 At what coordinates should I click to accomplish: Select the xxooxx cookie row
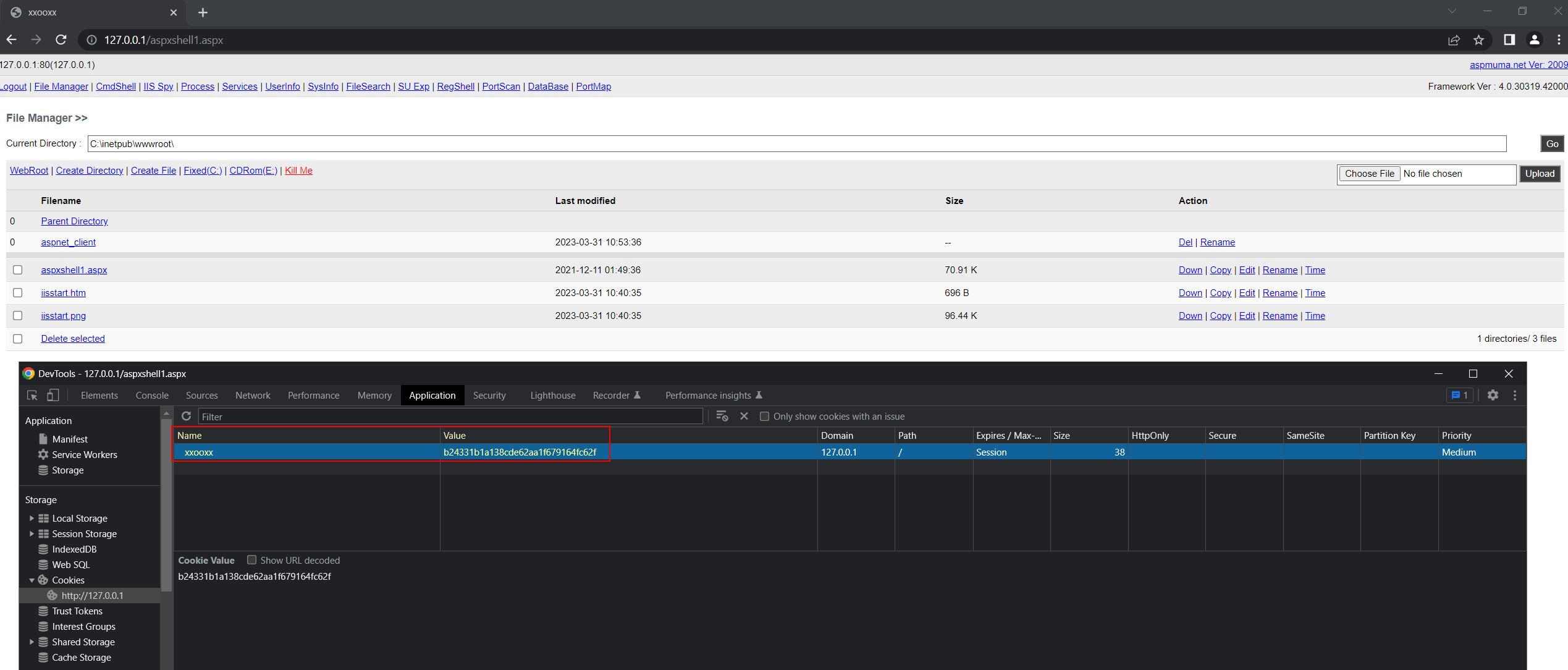tap(849, 452)
